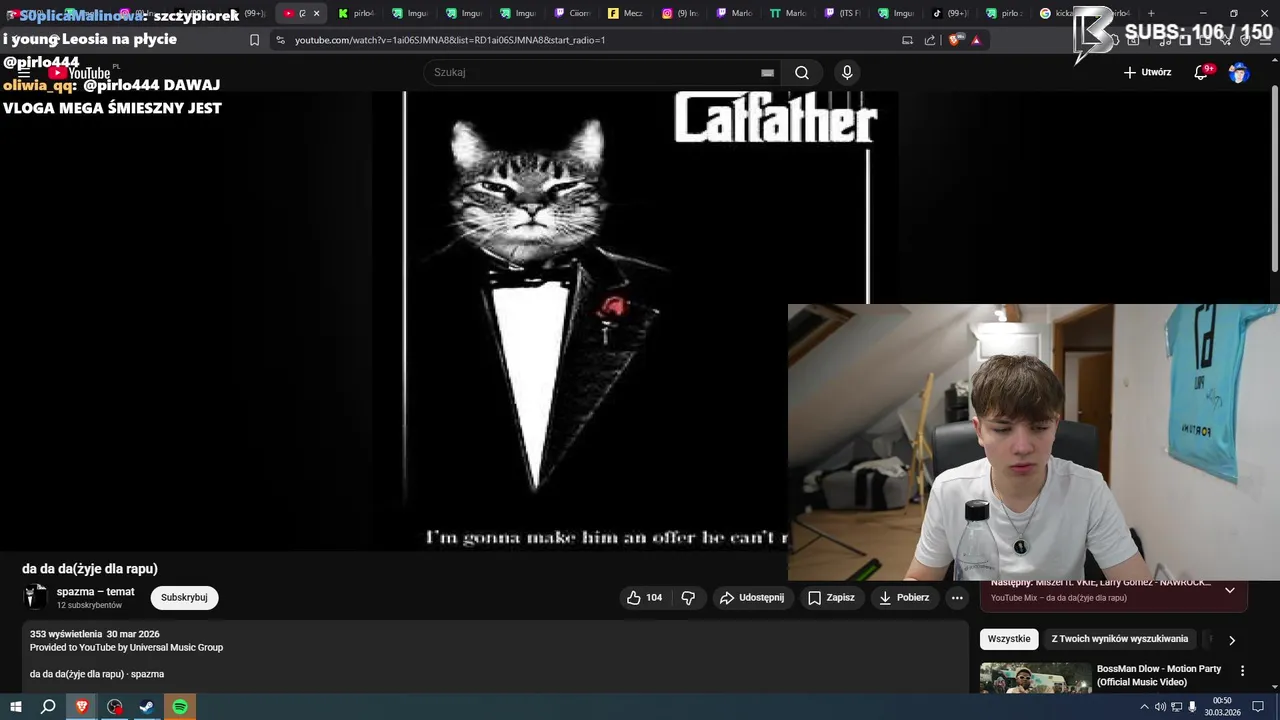Image resolution: width=1280 pixels, height=720 pixels.
Task: Open Windows notification center
Action: tap(1258, 707)
